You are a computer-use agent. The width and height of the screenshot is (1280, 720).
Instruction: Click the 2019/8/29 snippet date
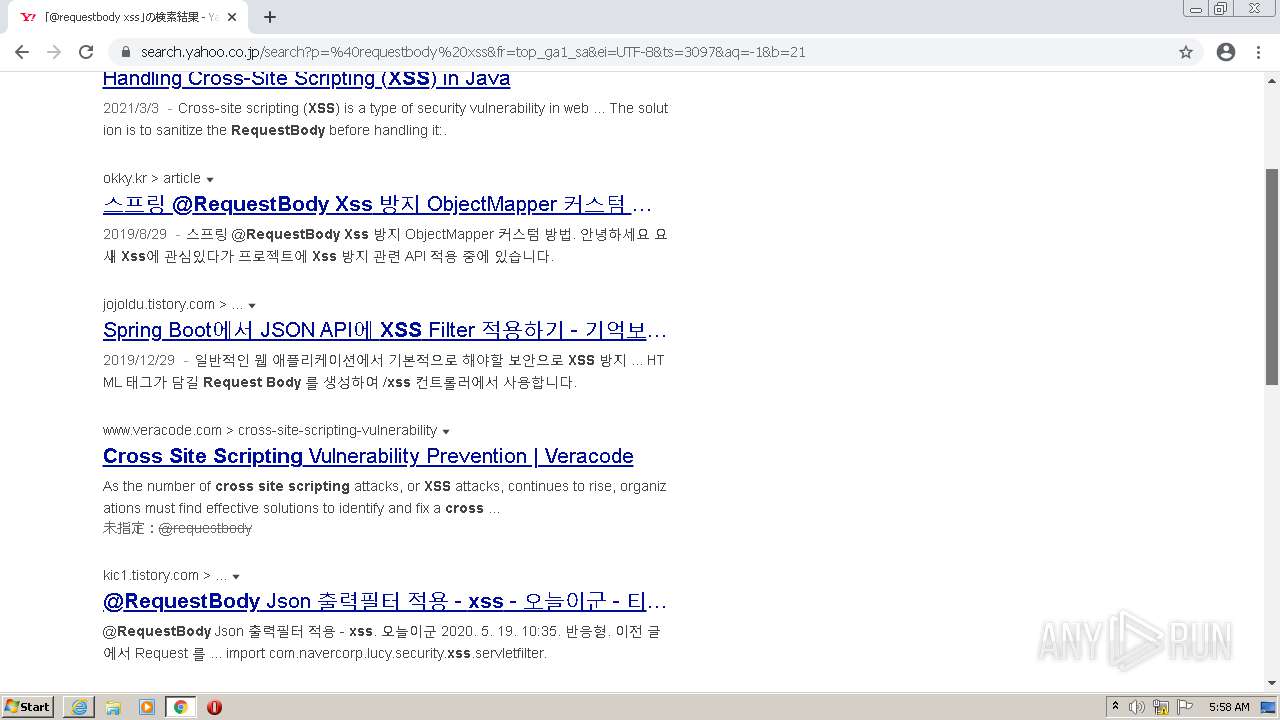tap(135, 234)
